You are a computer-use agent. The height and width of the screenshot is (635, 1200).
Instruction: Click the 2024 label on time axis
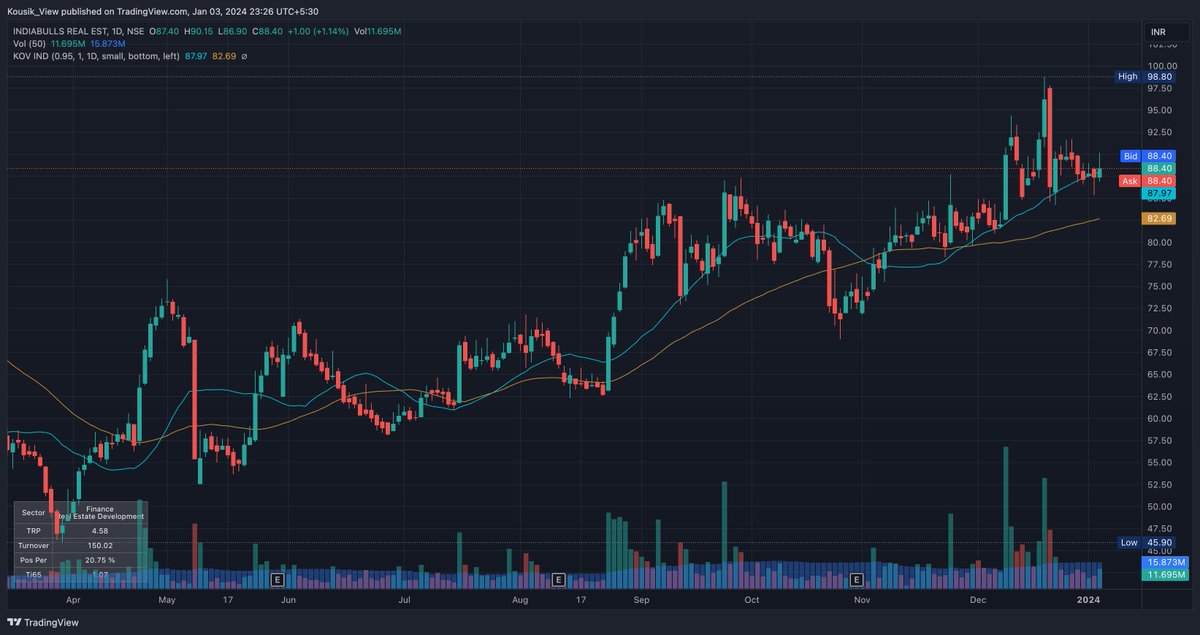1088,600
